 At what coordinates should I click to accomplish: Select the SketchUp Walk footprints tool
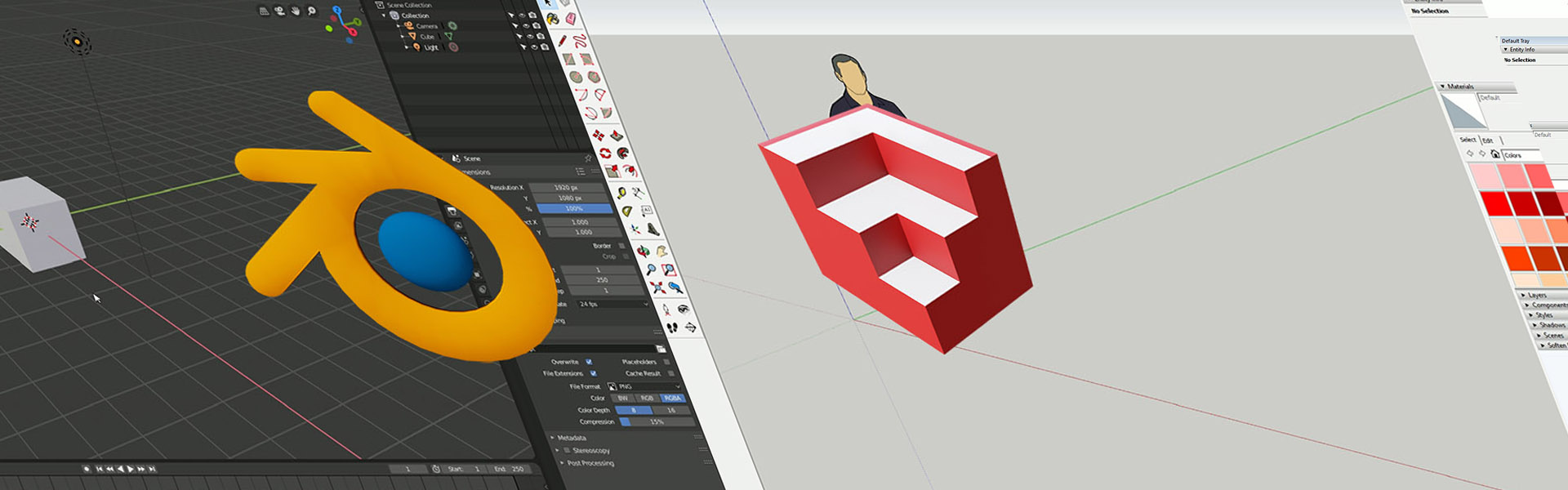672,327
